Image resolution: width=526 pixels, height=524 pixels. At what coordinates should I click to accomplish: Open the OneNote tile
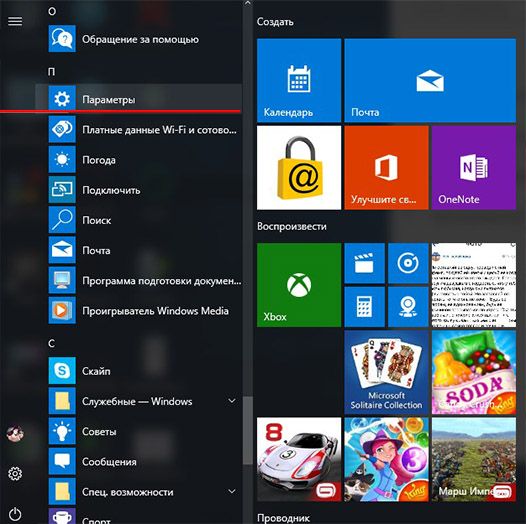pyautogui.click(x=474, y=168)
